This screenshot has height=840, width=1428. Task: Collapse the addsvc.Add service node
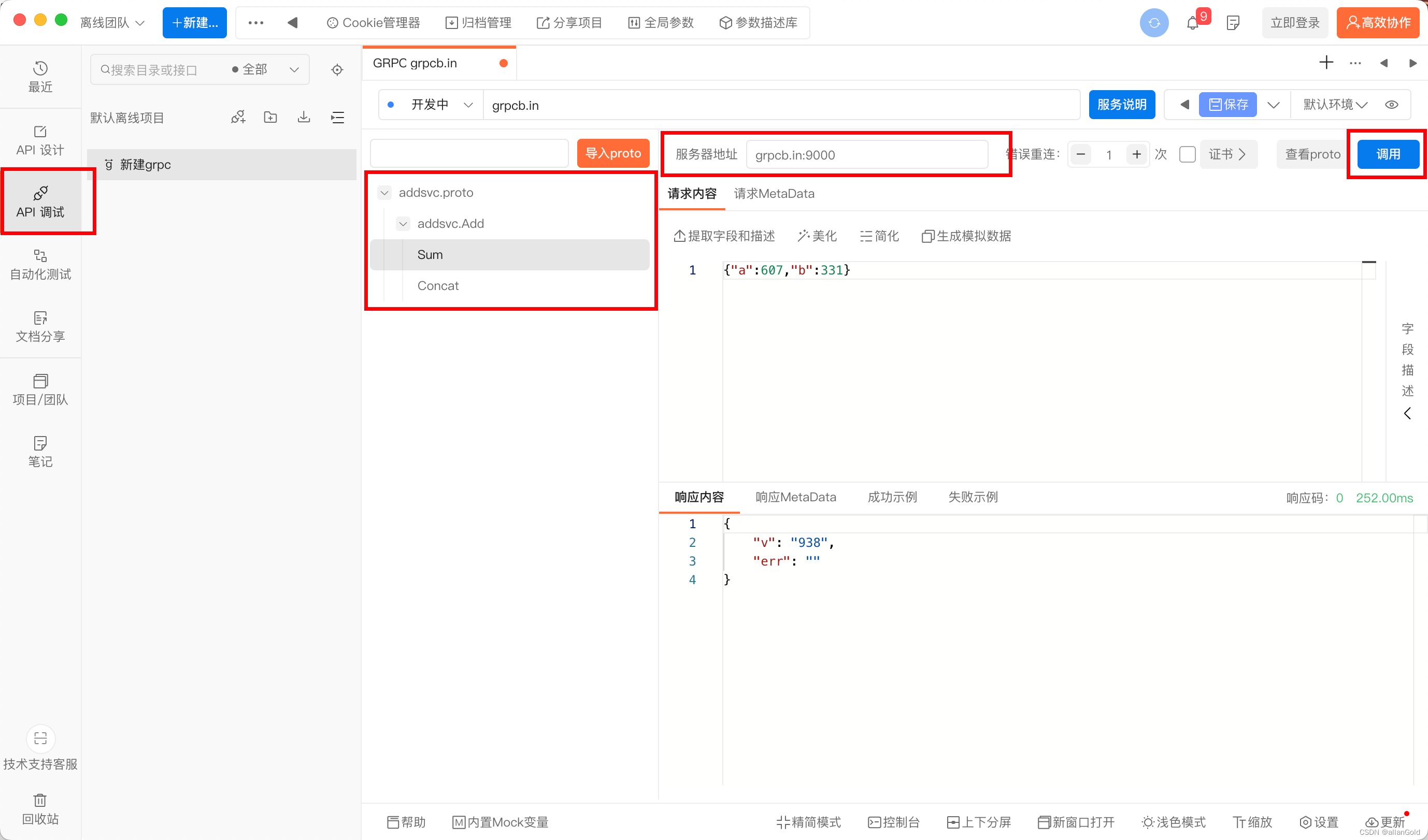click(x=403, y=224)
